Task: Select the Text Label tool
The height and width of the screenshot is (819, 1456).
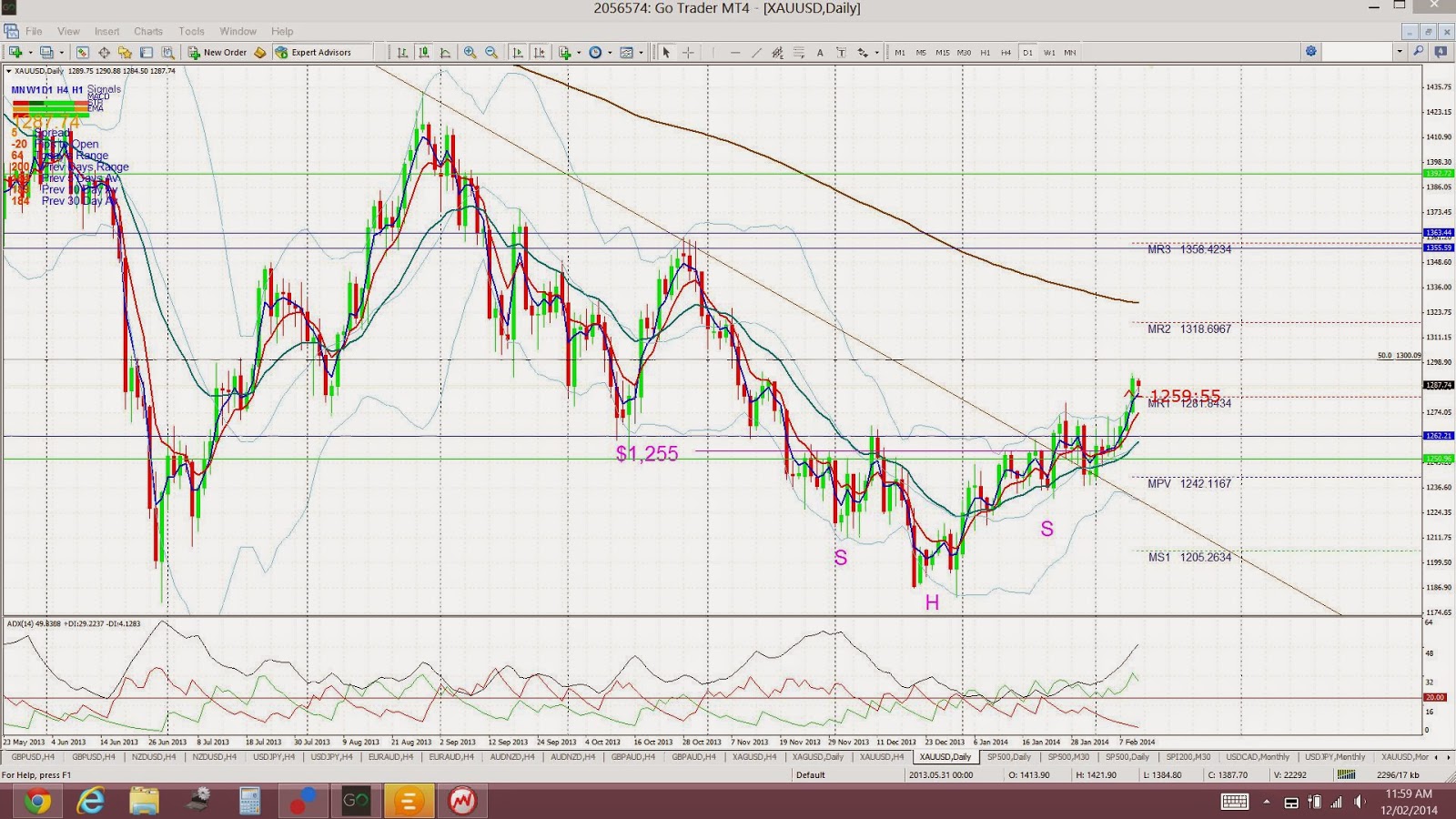Action: point(841,53)
